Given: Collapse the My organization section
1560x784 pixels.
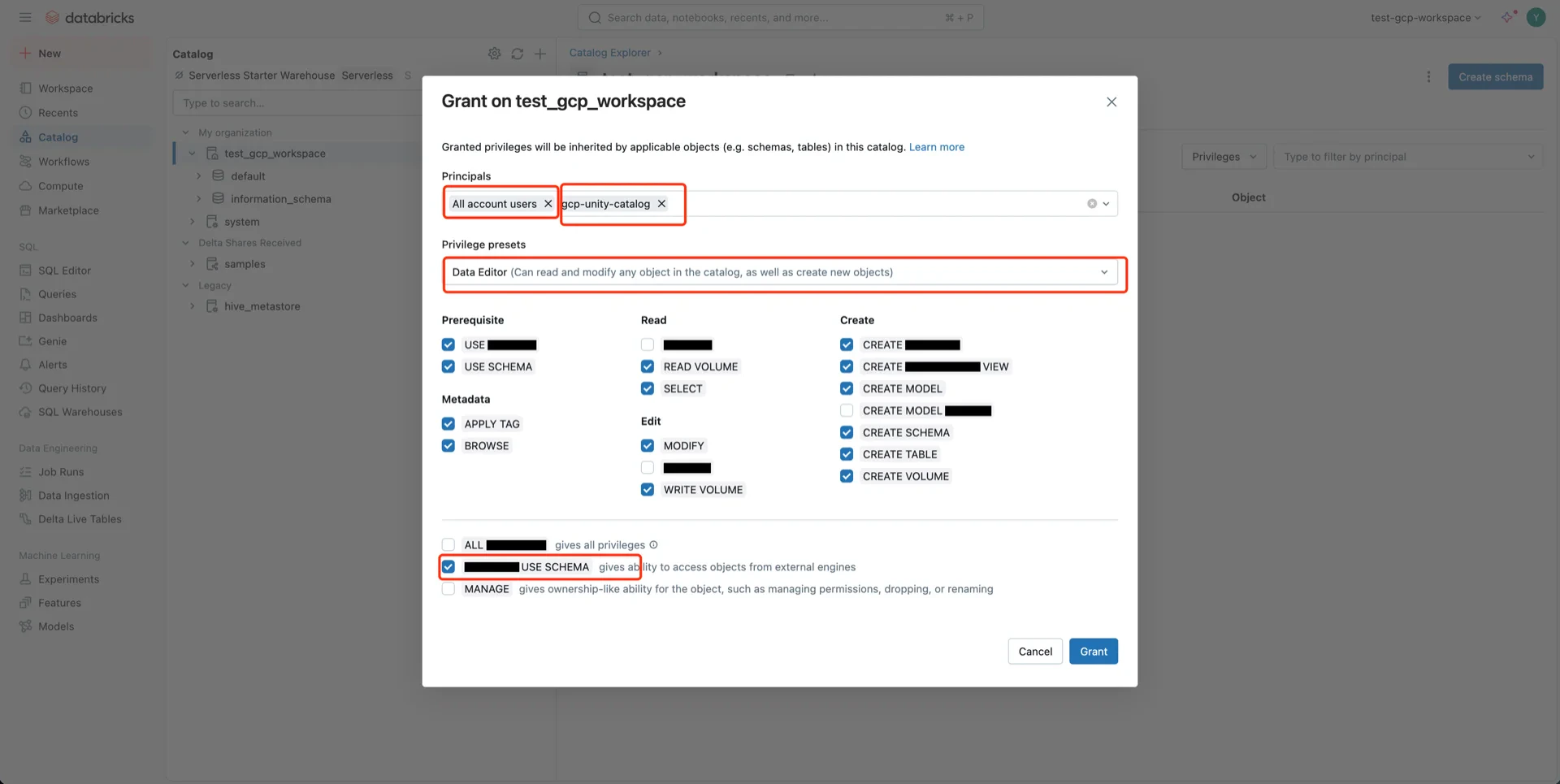Looking at the screenshot, I should [185, 132].
